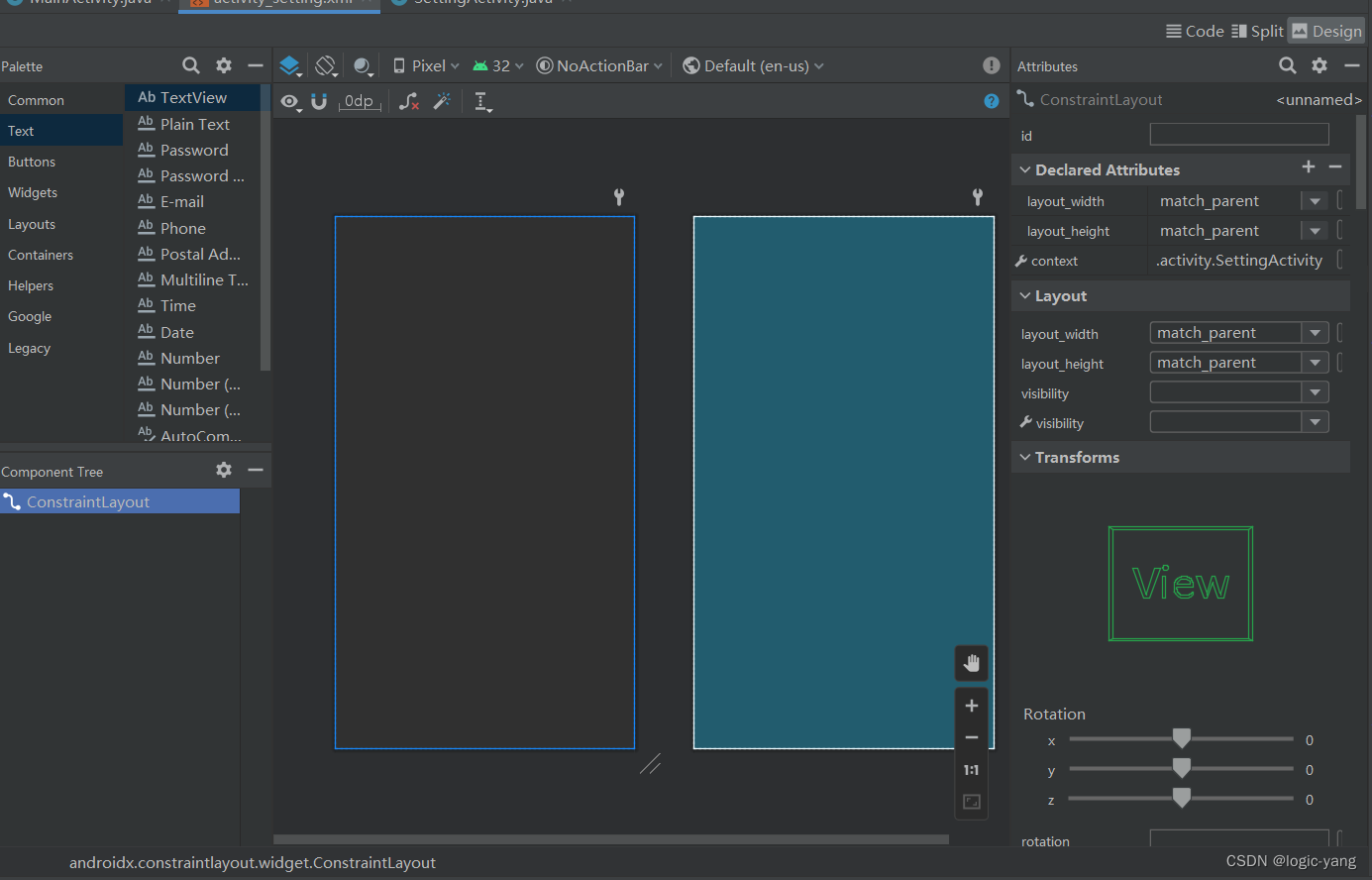Zoom out on design surface
Viewport: 1372px width, 880px height.
point(972,737)
